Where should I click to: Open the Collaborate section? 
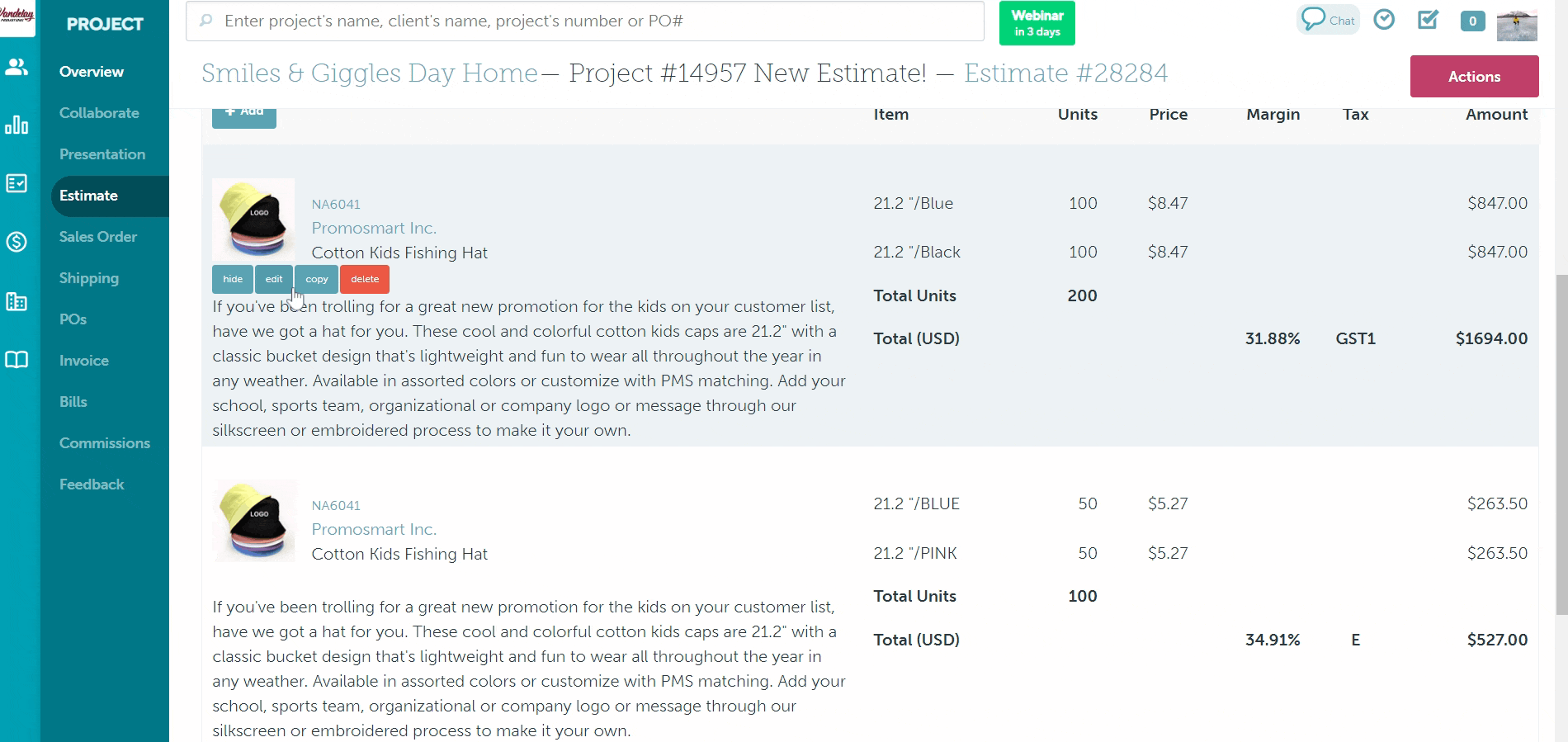pyautogui.click(x=99, y=113)
